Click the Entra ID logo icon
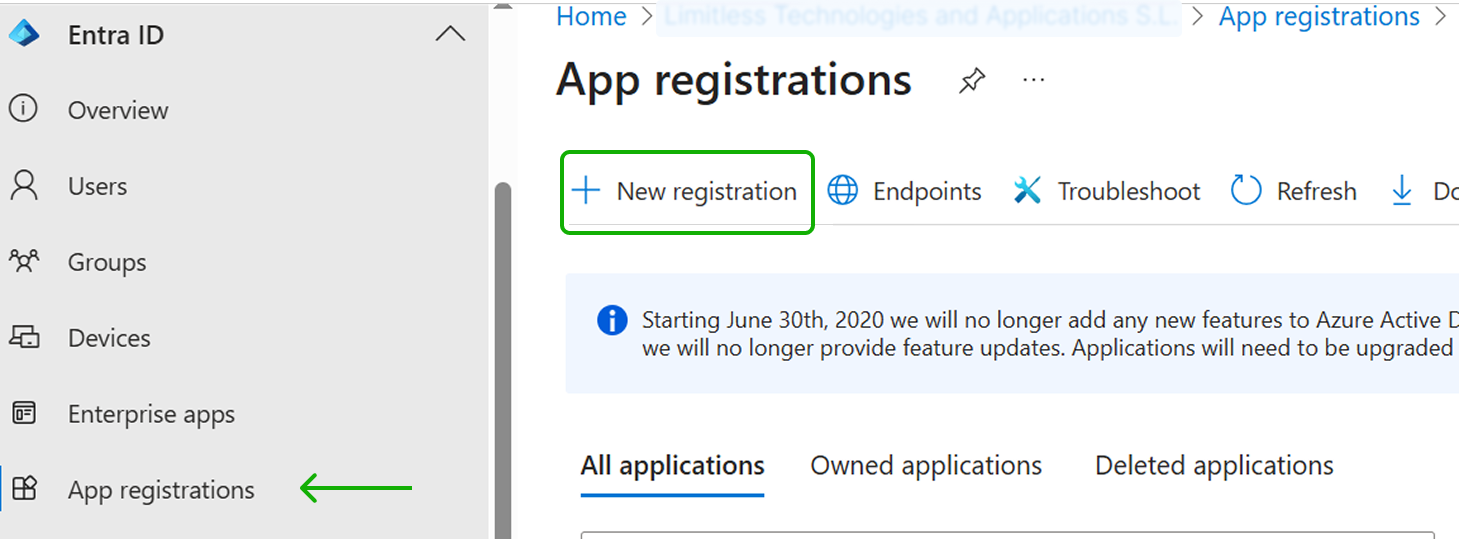This screenshot has width=1459, height=539. coord(23,34)
